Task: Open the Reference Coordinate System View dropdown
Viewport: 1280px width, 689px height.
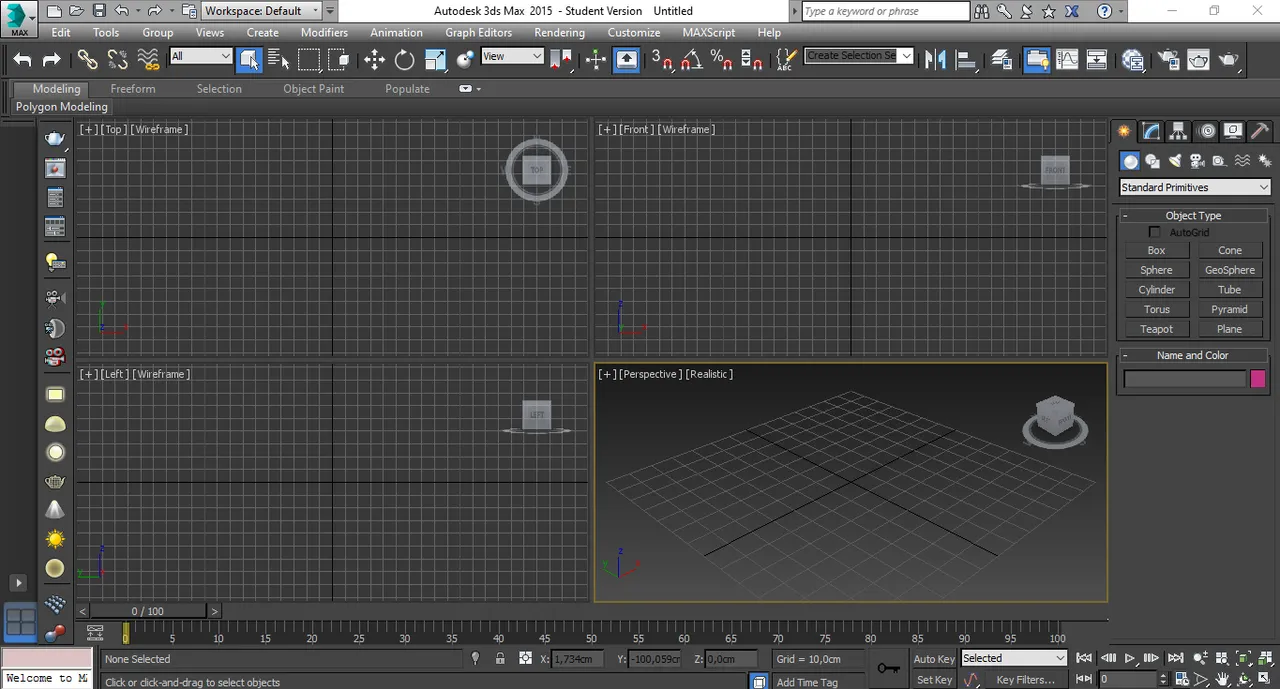Action: (x=512, y=56)
